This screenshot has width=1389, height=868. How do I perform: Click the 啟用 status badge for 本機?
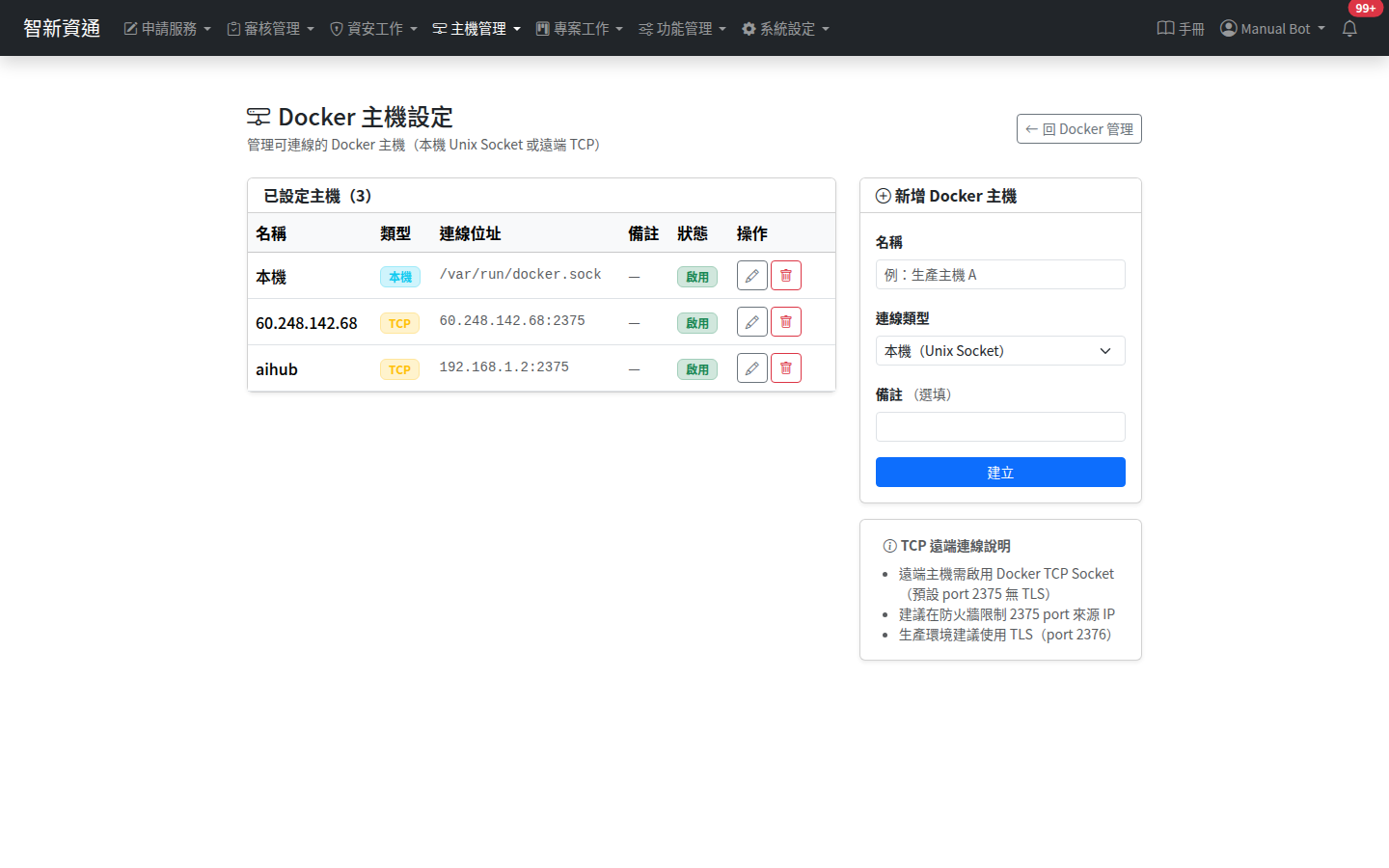pyautogui.click(x=697, y=277)
